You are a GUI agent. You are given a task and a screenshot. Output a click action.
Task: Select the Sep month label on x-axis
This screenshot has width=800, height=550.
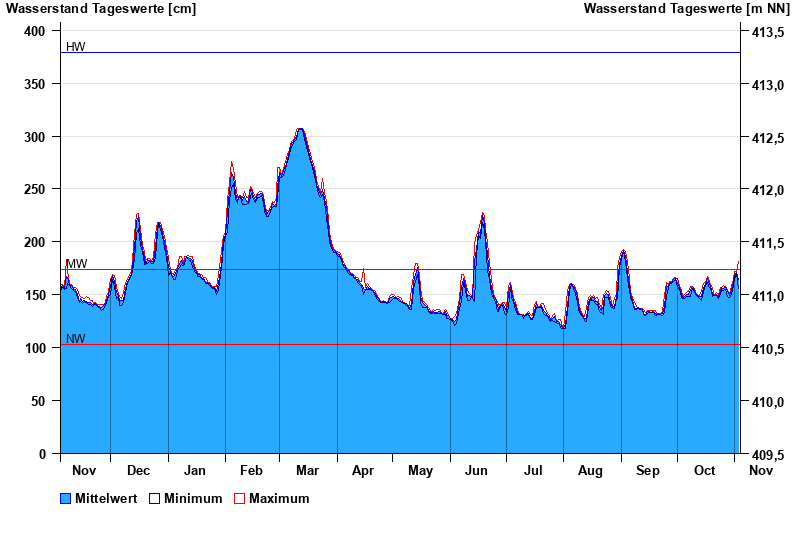(648, 470)
